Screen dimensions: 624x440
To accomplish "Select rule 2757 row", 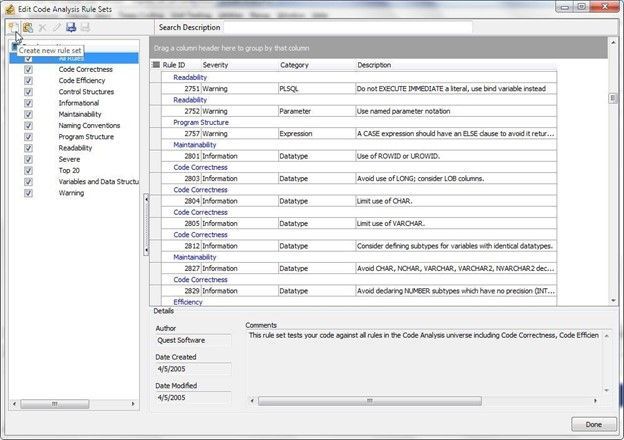I will (x=359, y=134).
